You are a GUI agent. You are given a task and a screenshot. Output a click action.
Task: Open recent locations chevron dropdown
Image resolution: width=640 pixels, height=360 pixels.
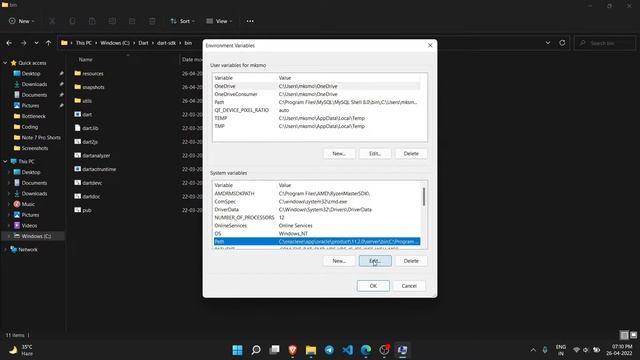pos(36,43)
